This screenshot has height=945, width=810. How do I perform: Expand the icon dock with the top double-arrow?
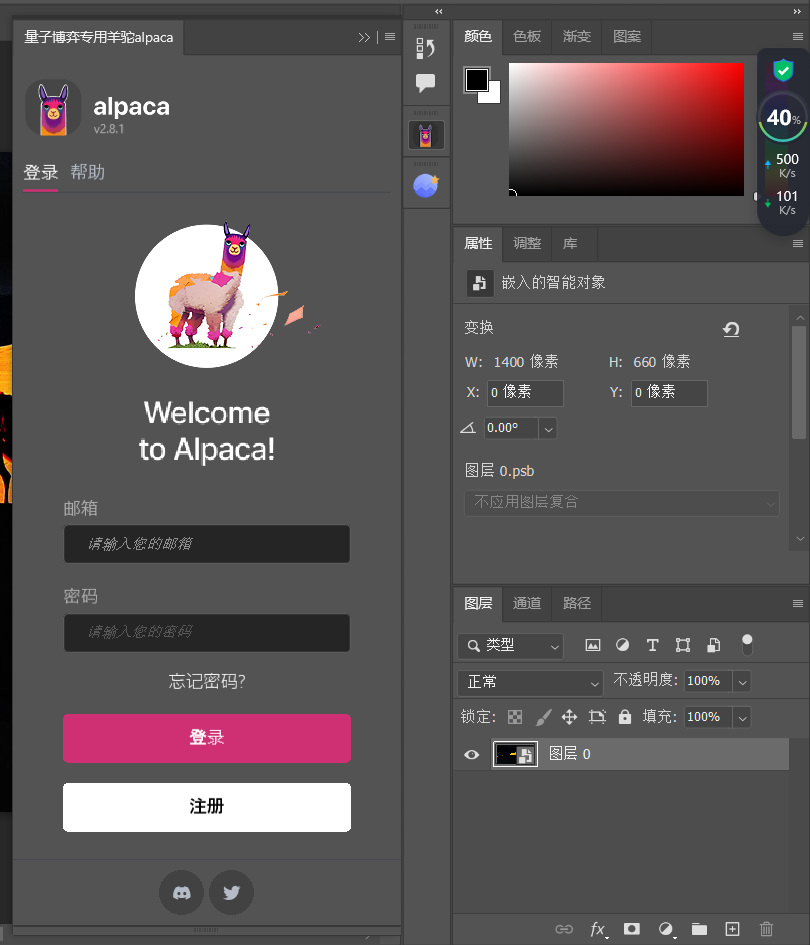pos(439,11)
